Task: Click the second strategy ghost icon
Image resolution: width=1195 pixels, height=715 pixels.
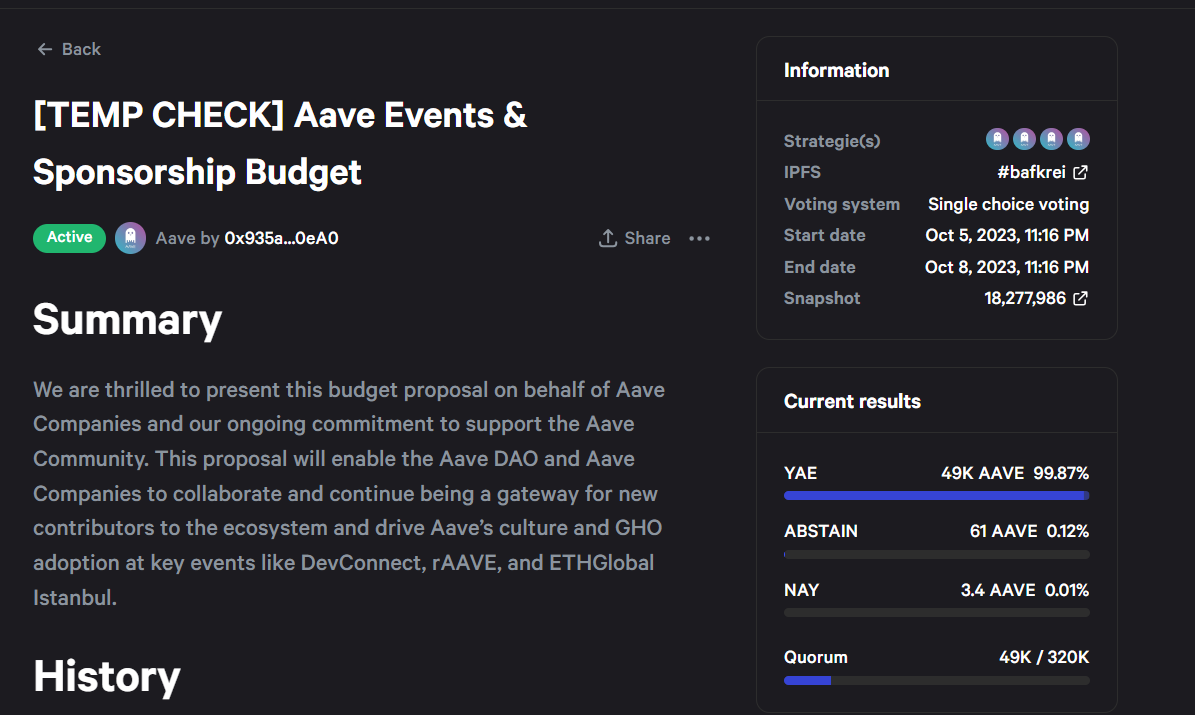Action: click(1024, 139)
